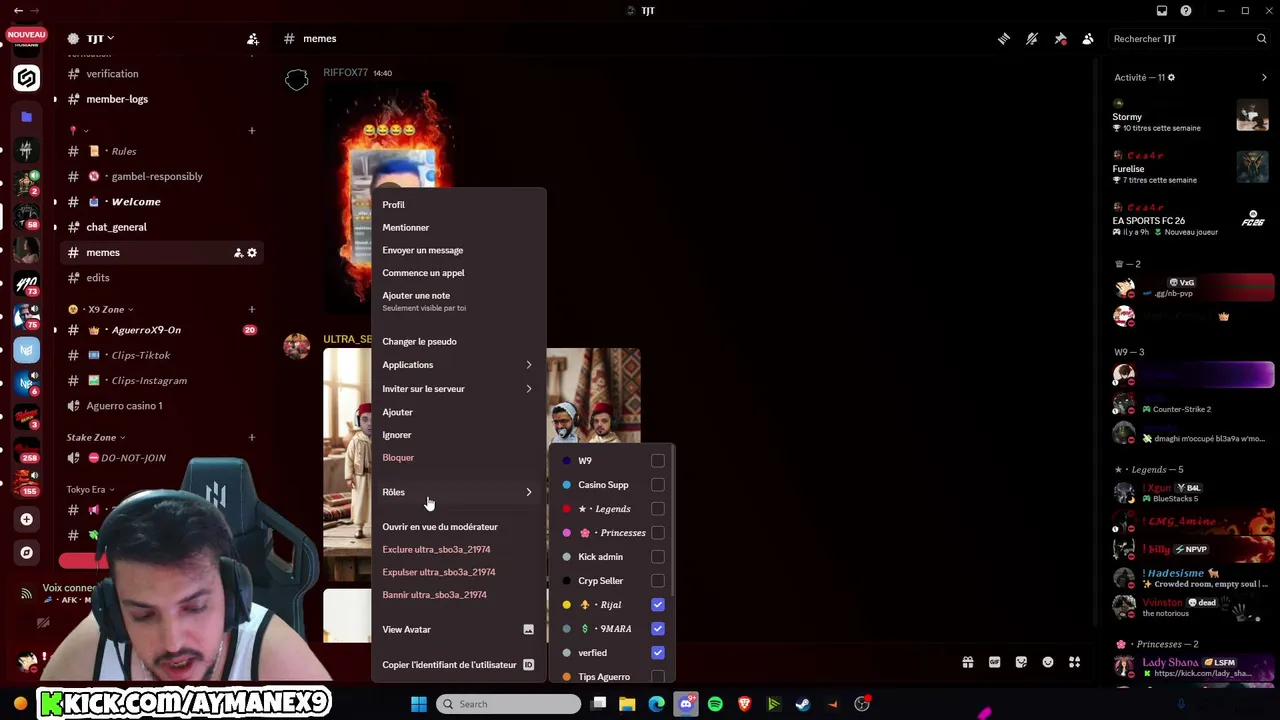Toggle the member list icon
The image size is (1280, 720).
[1088, 39]
